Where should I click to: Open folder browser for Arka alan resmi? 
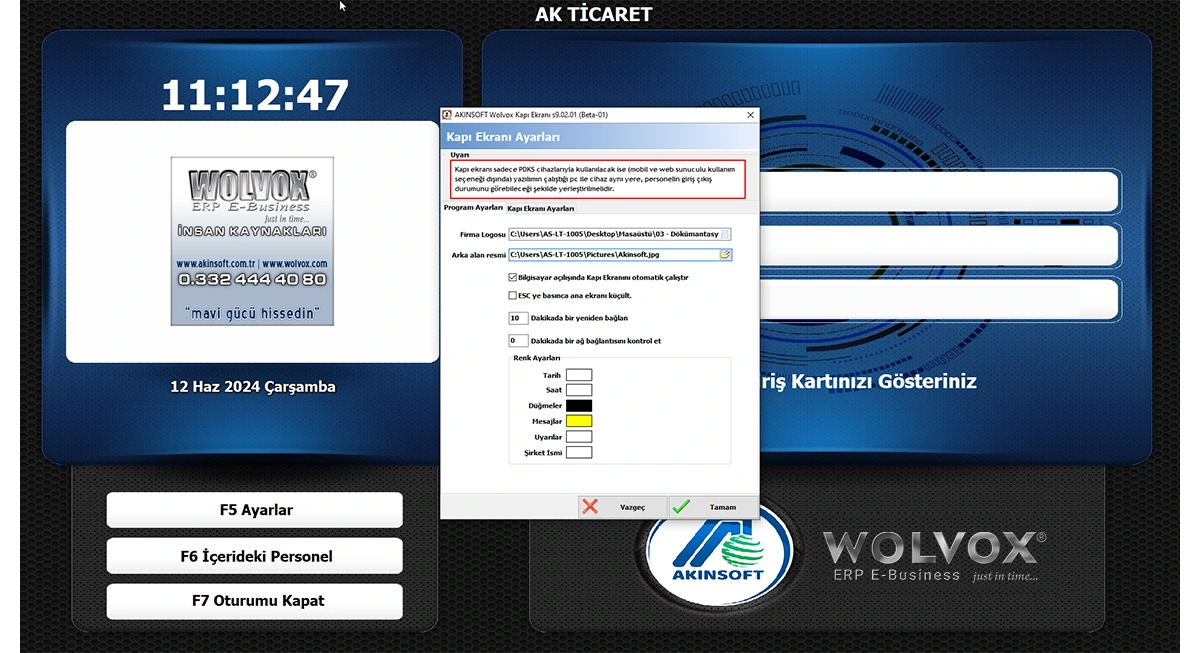tap(726, 256)
